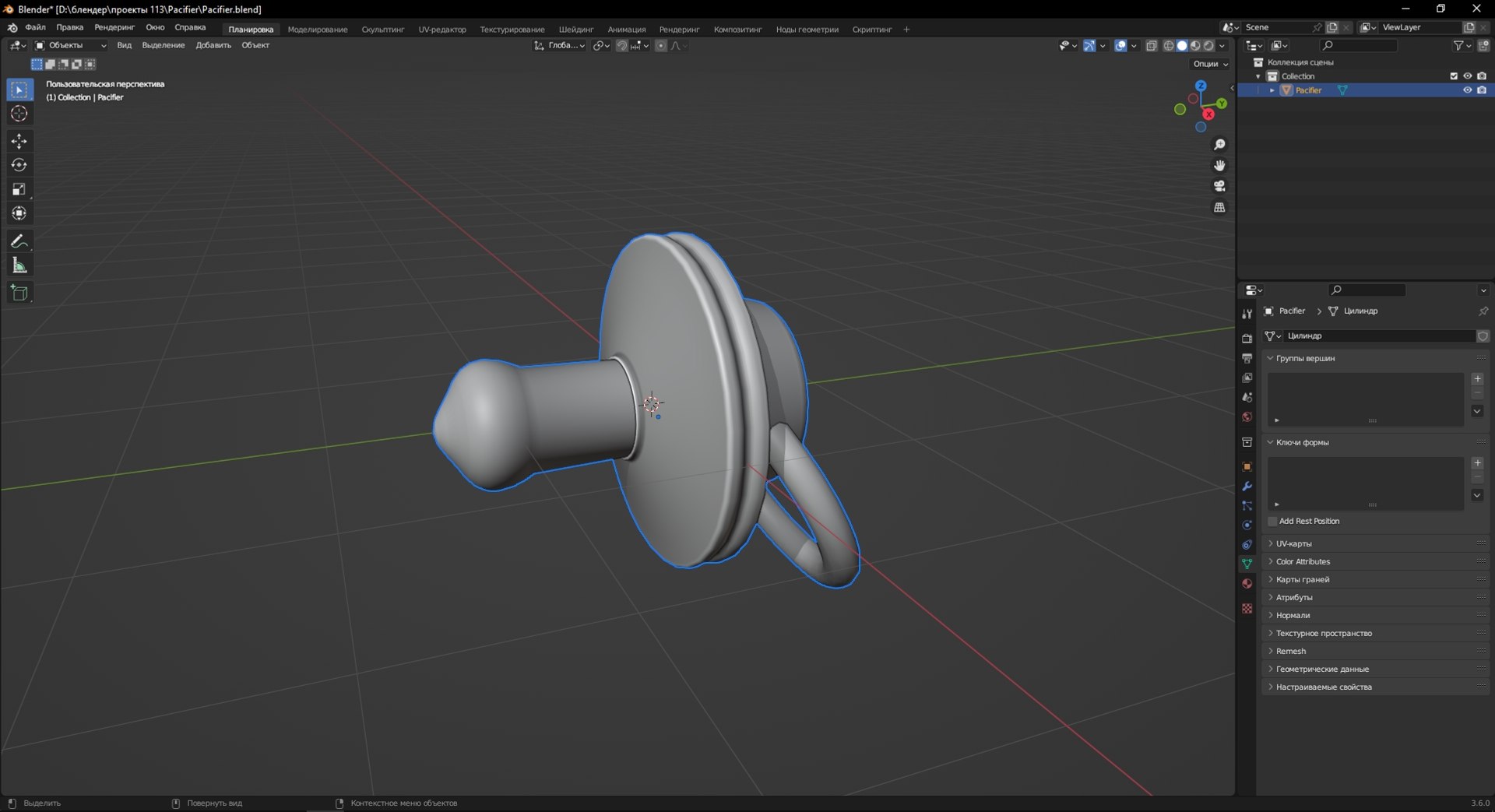Viewport: 1495px width, 812px height.
Task: Open the Texture checkerboard properties tab
Action: pos(1247,609)
